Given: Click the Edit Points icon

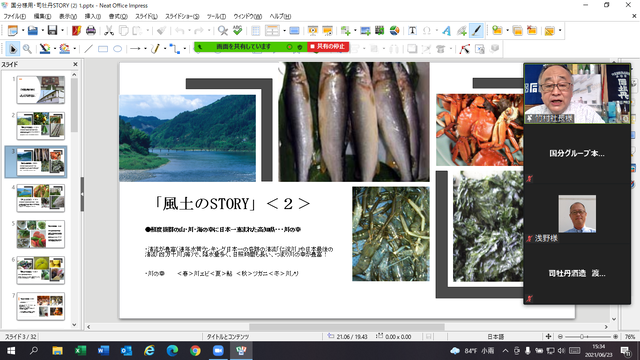Looking at the screenshot, I should [x=464, y=49].
